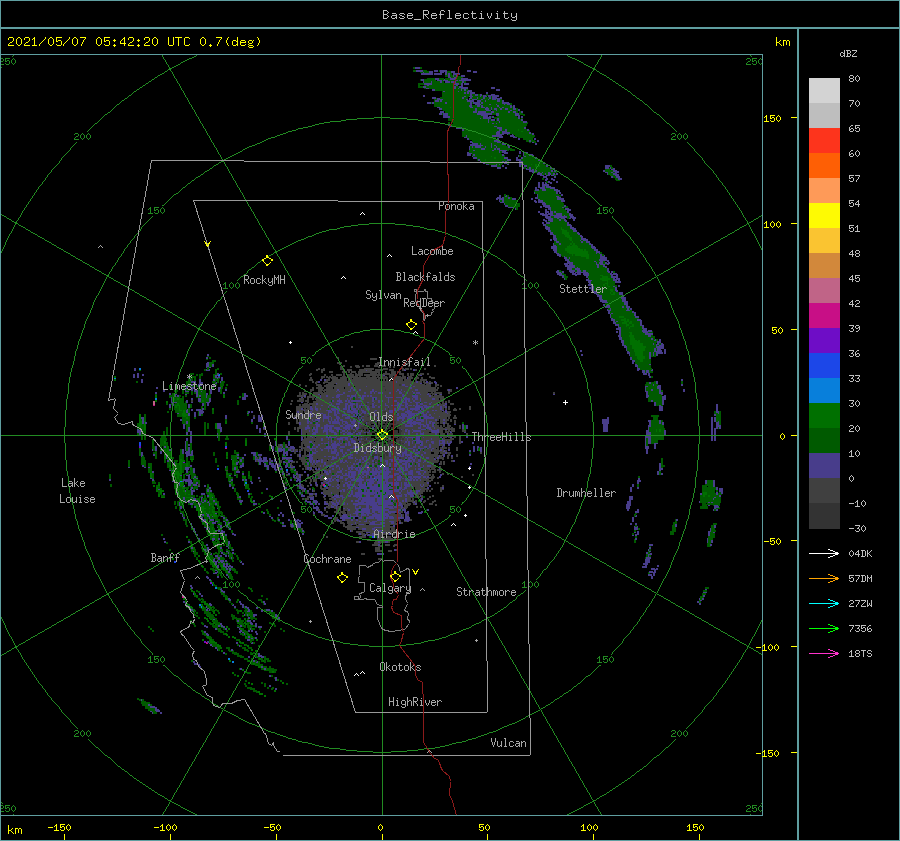Pick the lightest gray swatch at 80 dBZ
The height and width of the screenshot is (841, 900).
pyautogui.click(x=824, y=90)
